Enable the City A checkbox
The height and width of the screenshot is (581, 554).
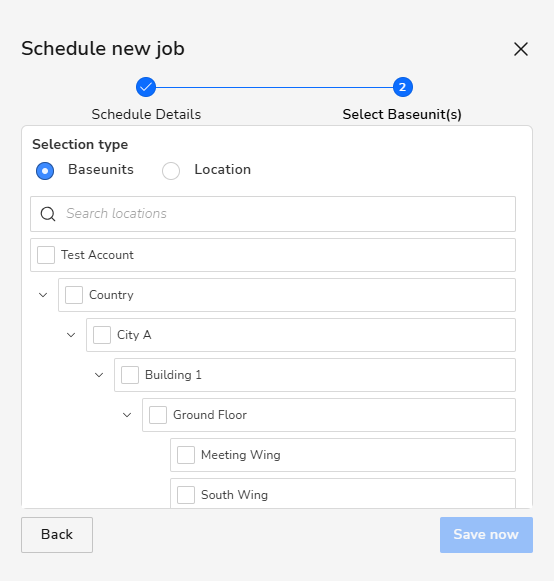102,335
